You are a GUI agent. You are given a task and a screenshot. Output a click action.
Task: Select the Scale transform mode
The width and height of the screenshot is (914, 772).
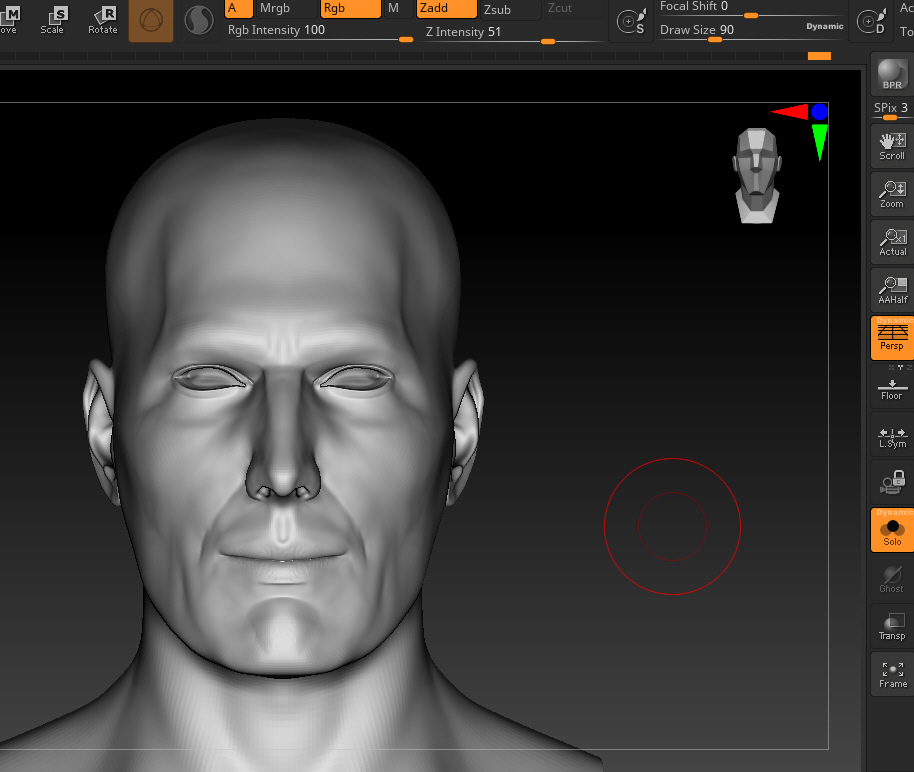click(52, 19)
